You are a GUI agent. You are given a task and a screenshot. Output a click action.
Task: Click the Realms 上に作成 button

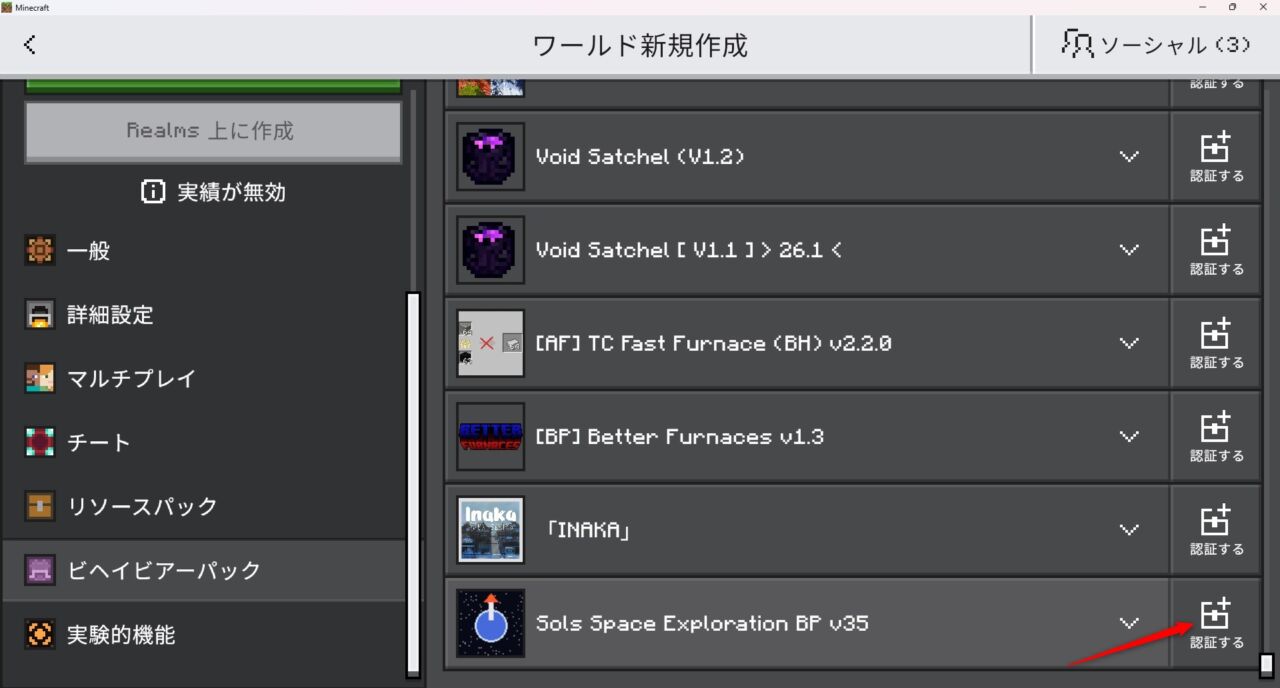tap(213, 131)
